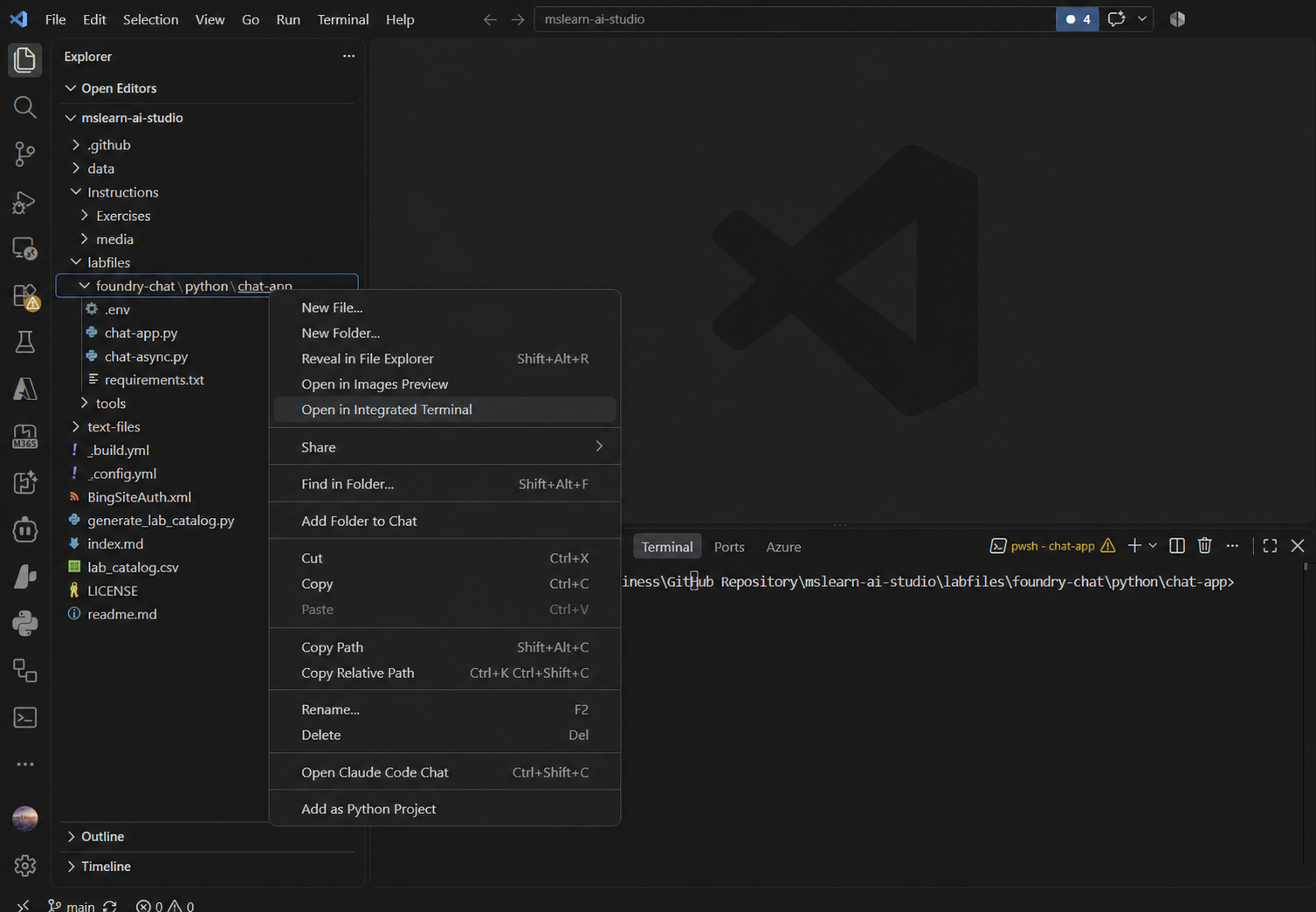The width and height of the screenshot is (1316, 912).
Task: Show additional views ellipsis in activity bar
Action: tap(24, 764)
